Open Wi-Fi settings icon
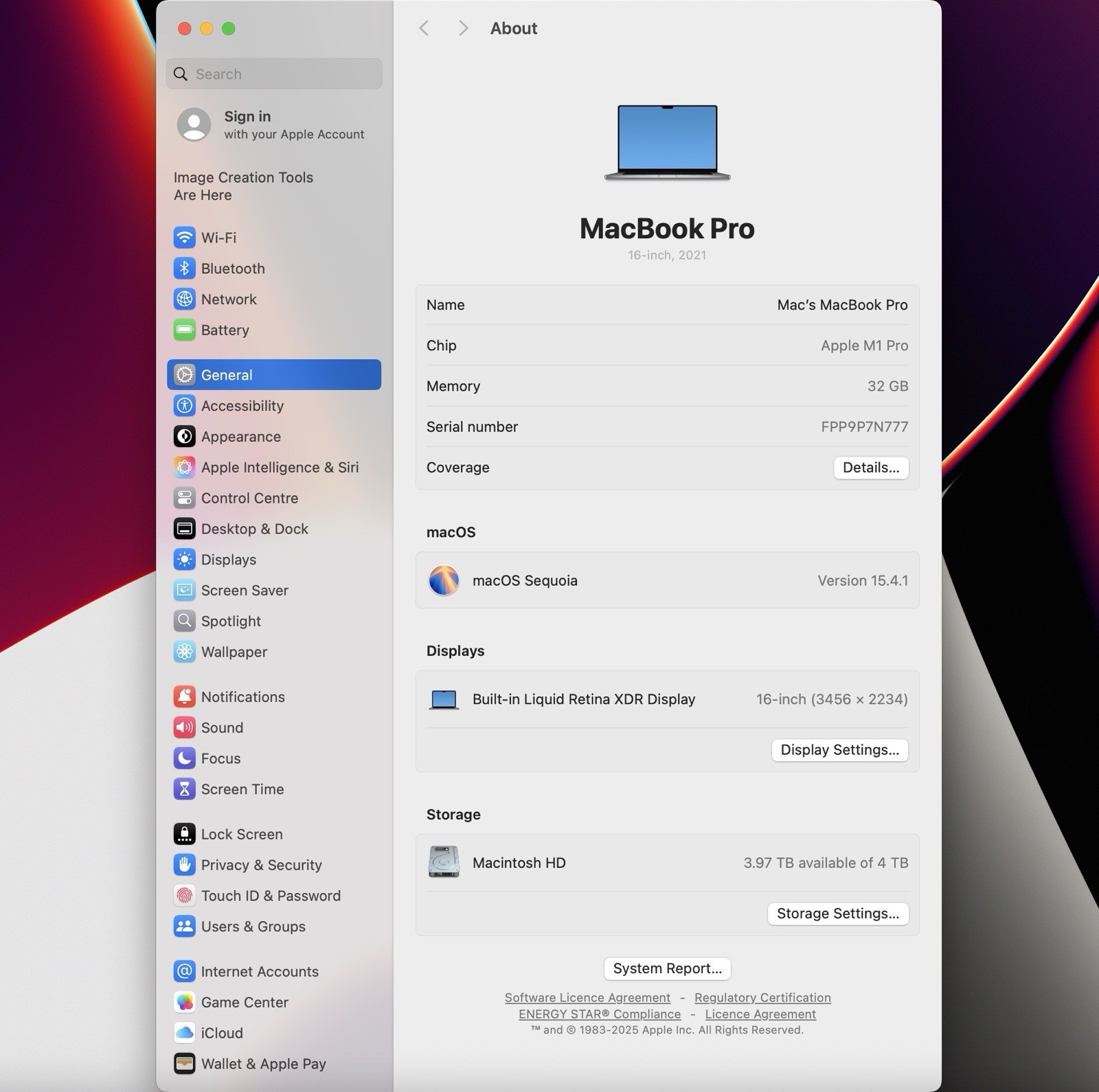This screenshot has height=1092, width=1099. [x=184, y=238]
